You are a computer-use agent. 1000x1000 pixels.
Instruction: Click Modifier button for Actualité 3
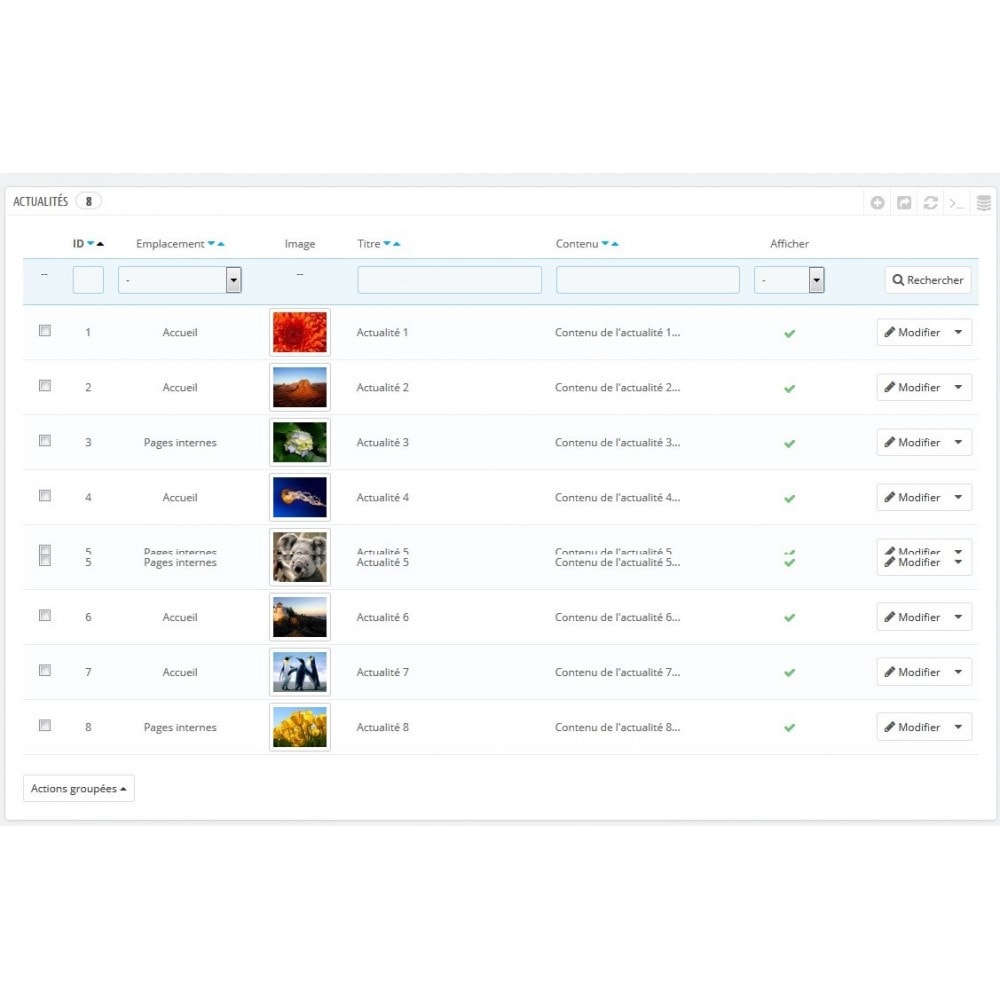913,442
